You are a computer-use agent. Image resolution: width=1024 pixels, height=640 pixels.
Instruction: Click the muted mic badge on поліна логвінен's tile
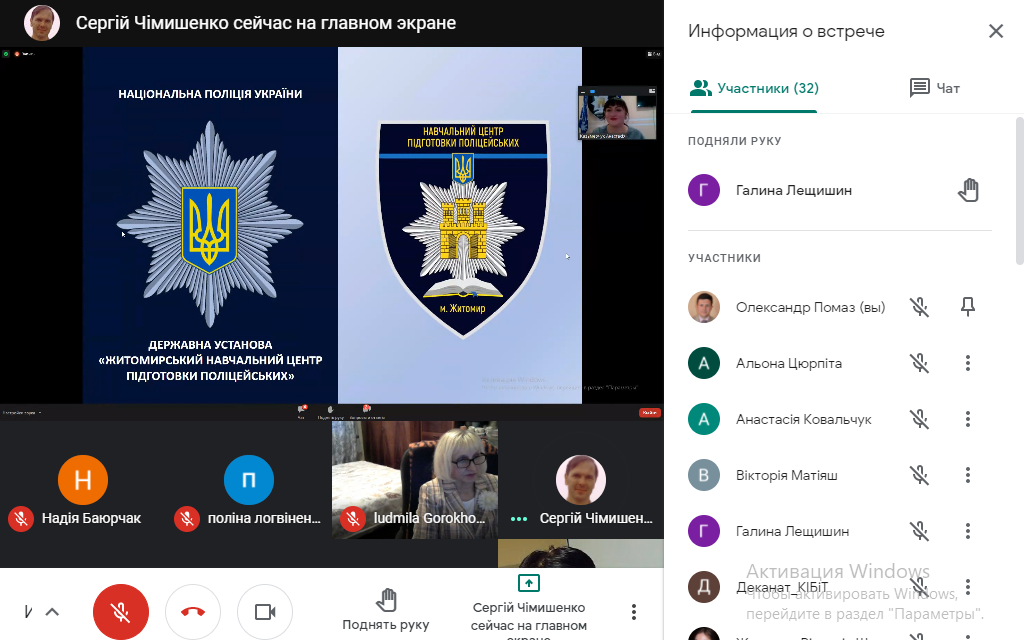(187, 519)
